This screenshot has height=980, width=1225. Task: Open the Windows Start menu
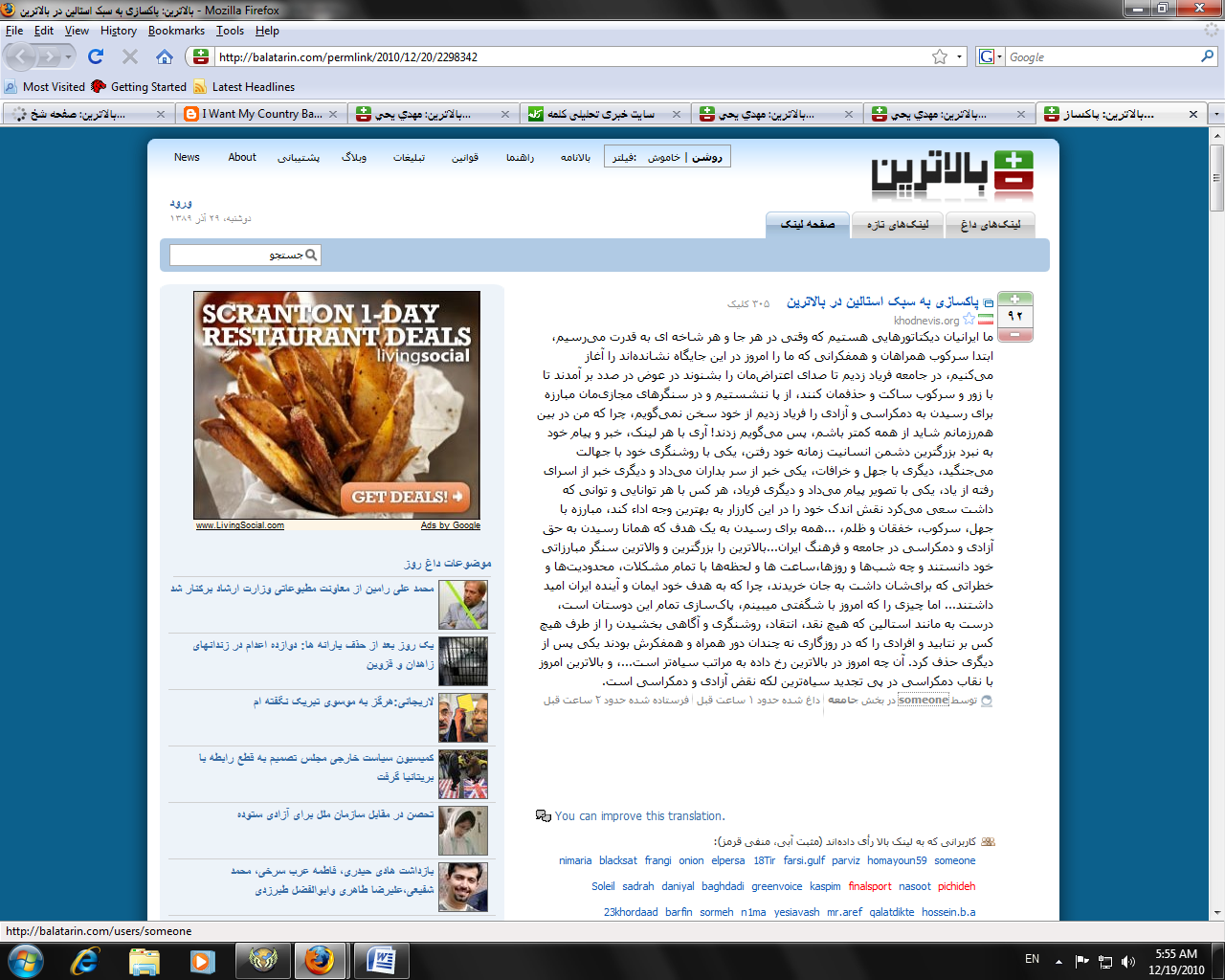click(x=24, y=960)
